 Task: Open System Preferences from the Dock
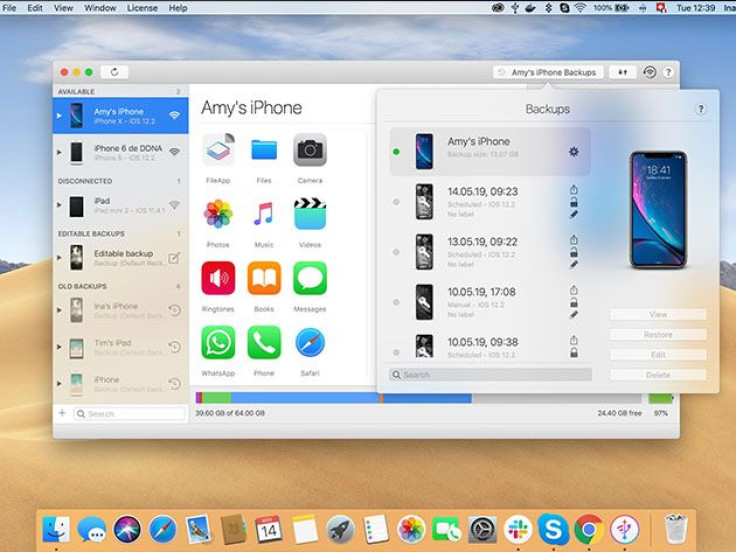tap(483, 529)
